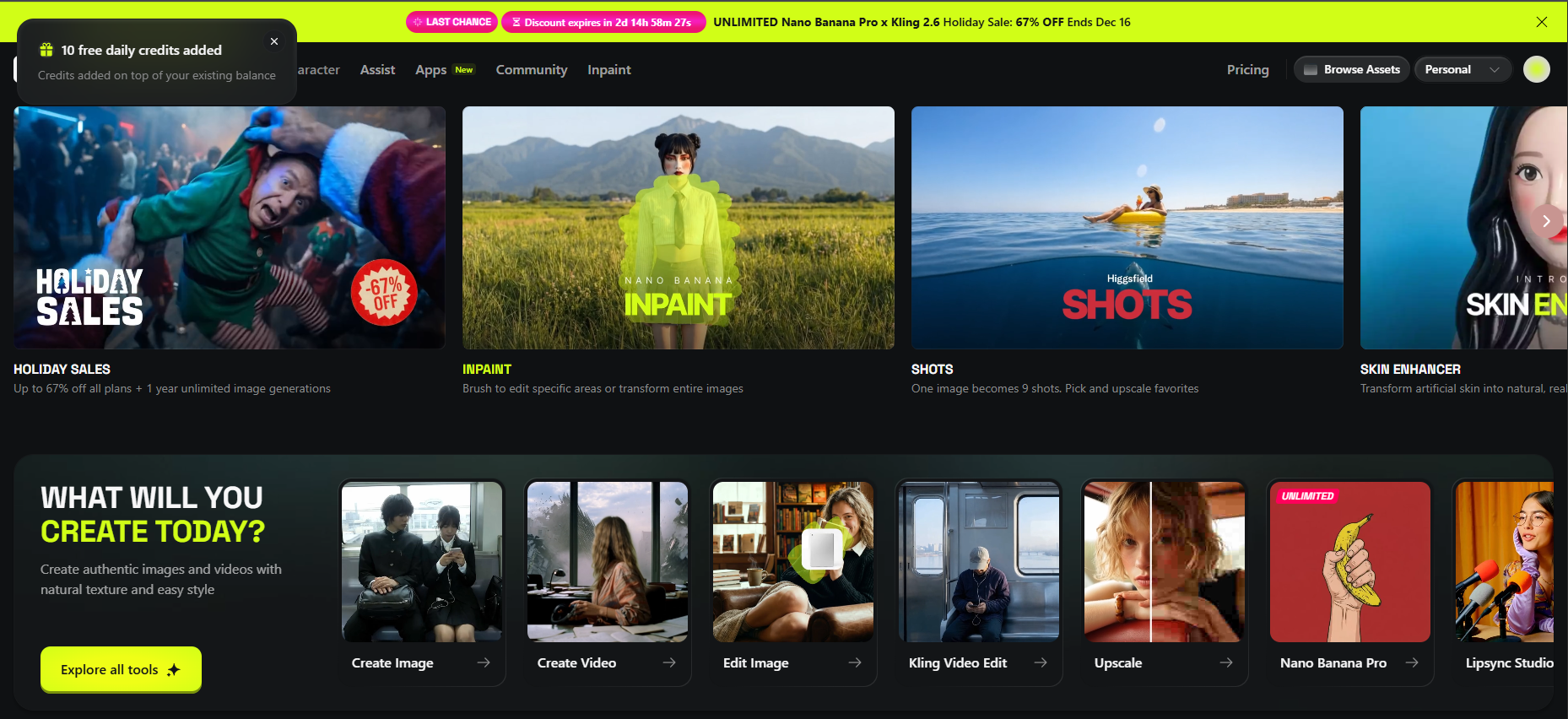This screenshot has height=719, width=1568.
Task: Expand the Personal workspace dropdown
Action: (x=1462, y=69)
